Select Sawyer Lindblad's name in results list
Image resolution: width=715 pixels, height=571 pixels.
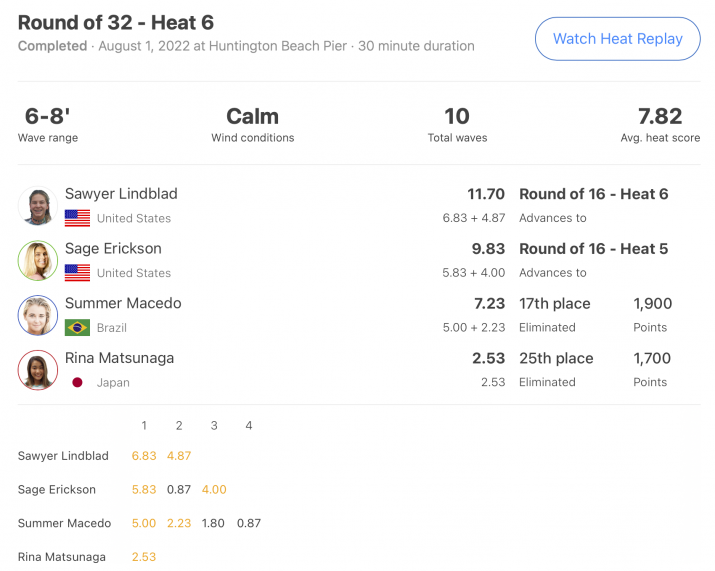pos(121,193)
